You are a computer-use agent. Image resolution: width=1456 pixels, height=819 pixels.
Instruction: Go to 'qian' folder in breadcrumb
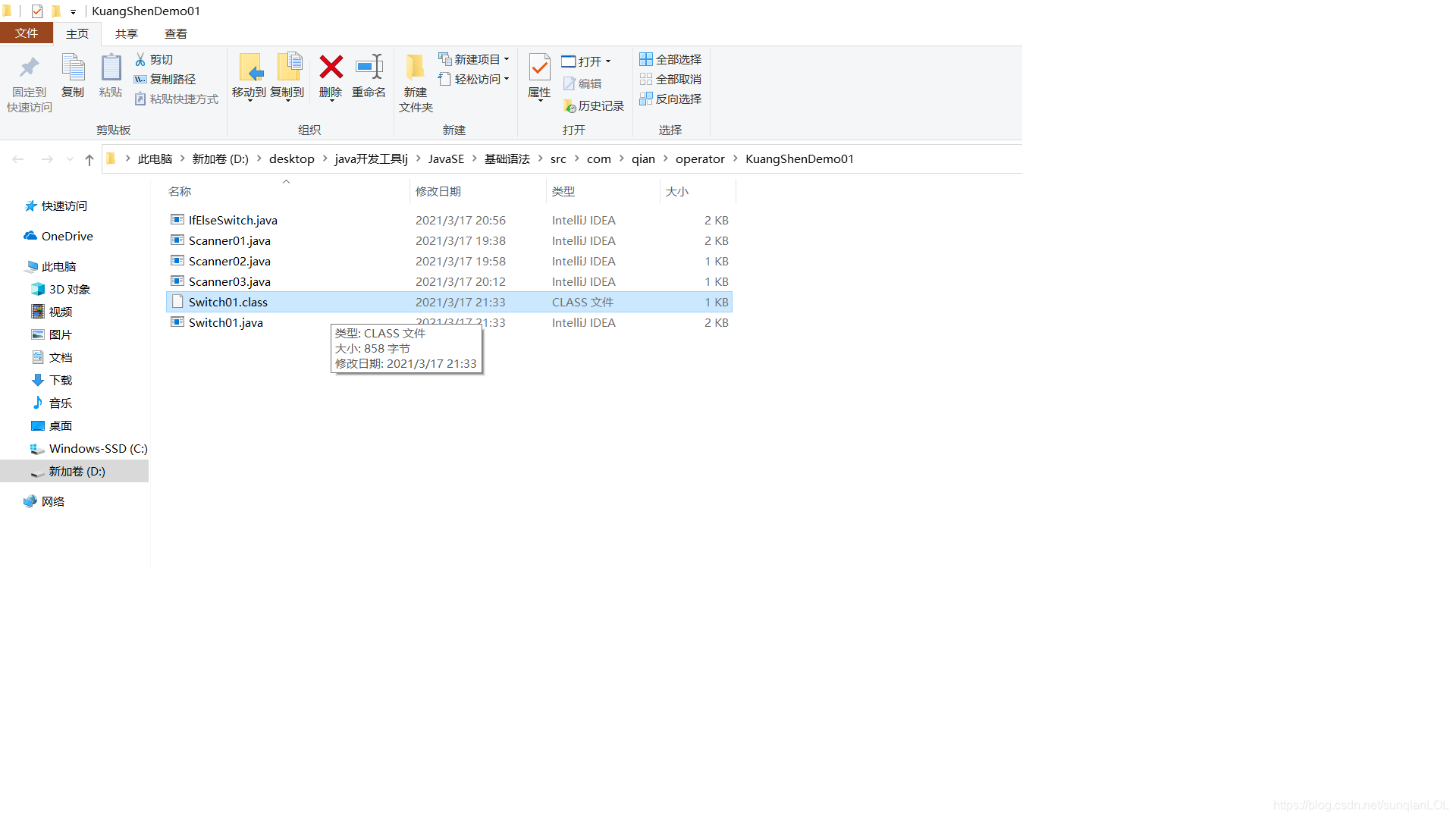click(643, 158)
